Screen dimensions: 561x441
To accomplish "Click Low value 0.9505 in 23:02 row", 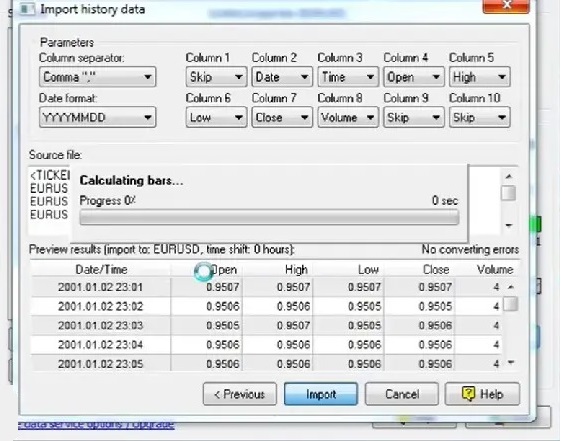I will pos(365,307).
